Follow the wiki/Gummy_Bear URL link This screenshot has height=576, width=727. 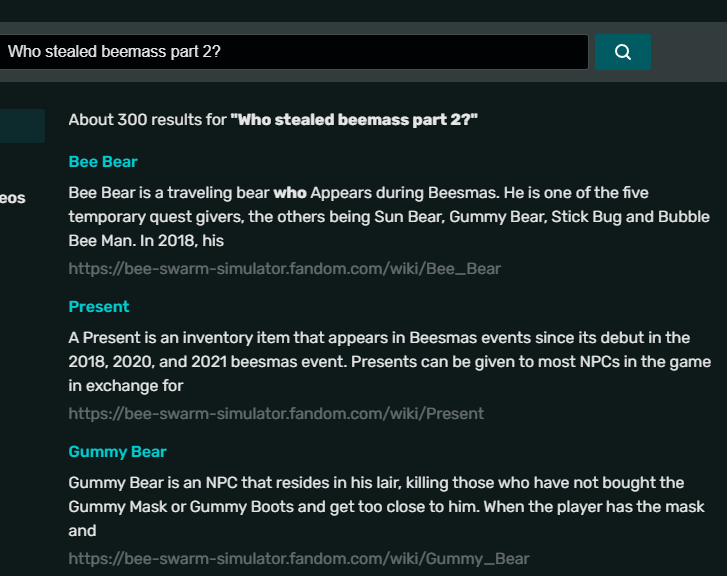coord(298,558)
